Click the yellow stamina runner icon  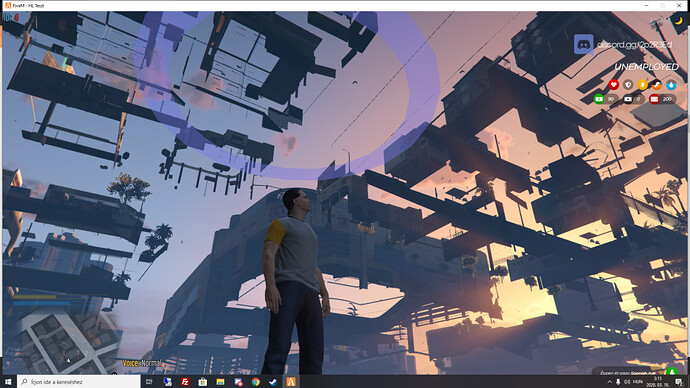coord(642,84)
